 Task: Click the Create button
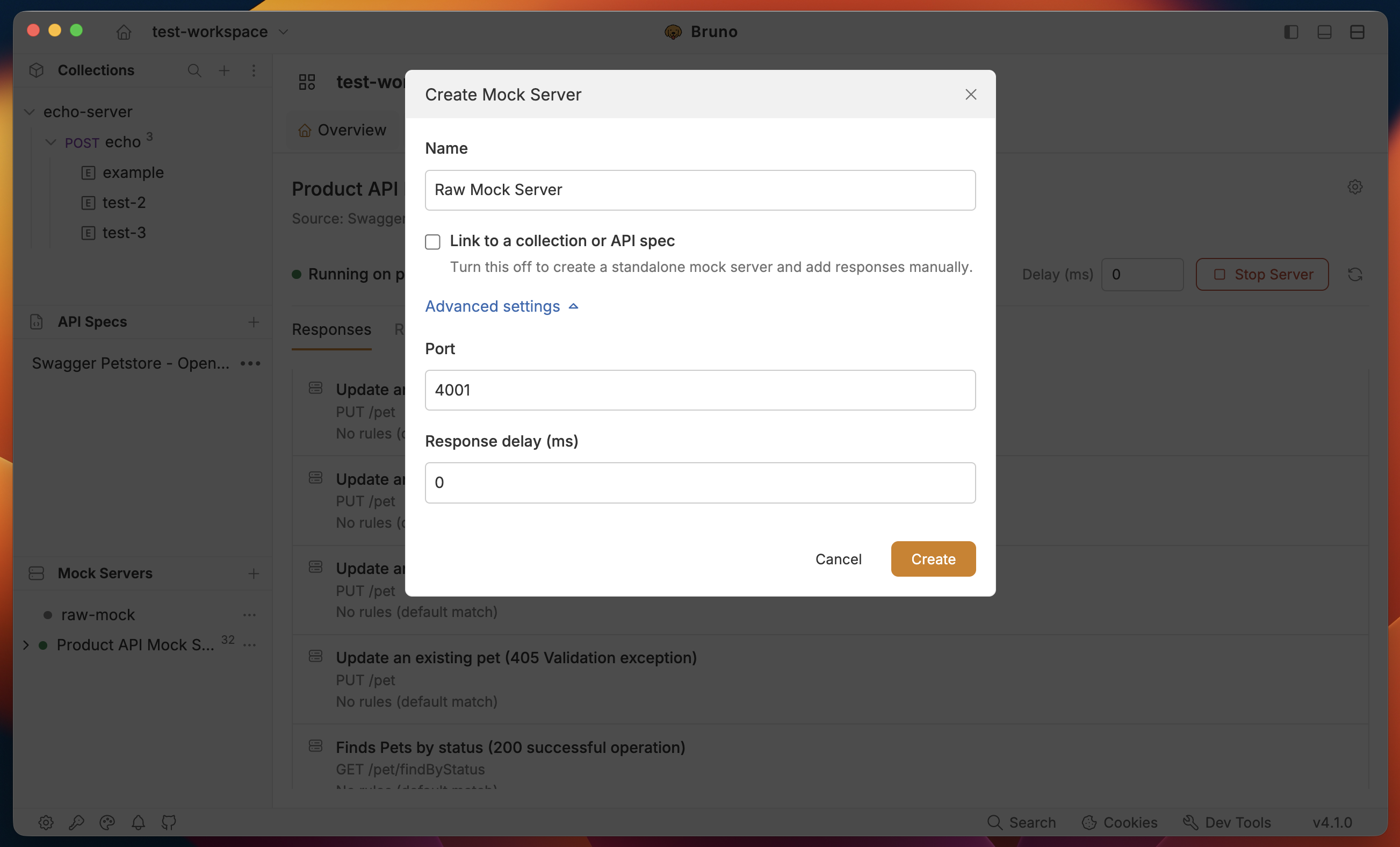[933, 559]
